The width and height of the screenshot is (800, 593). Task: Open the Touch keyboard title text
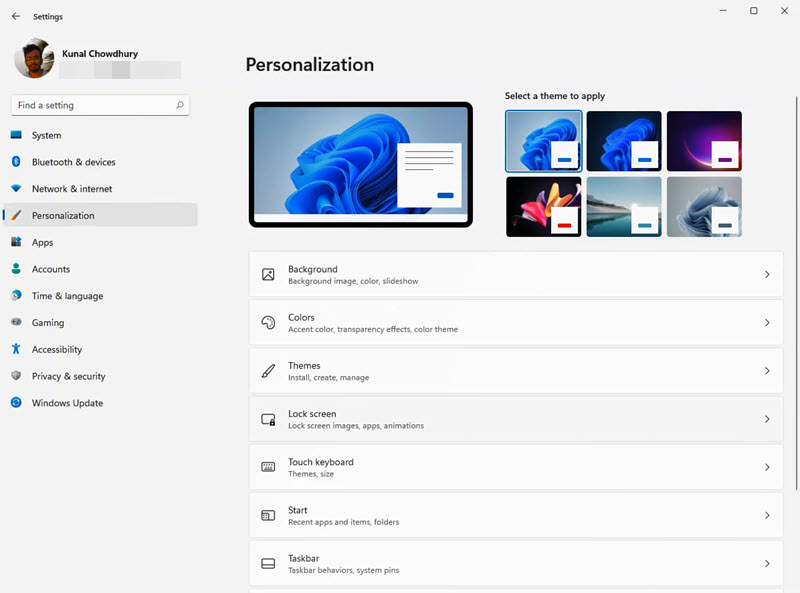pyautogui.click(x=321, y=462)
